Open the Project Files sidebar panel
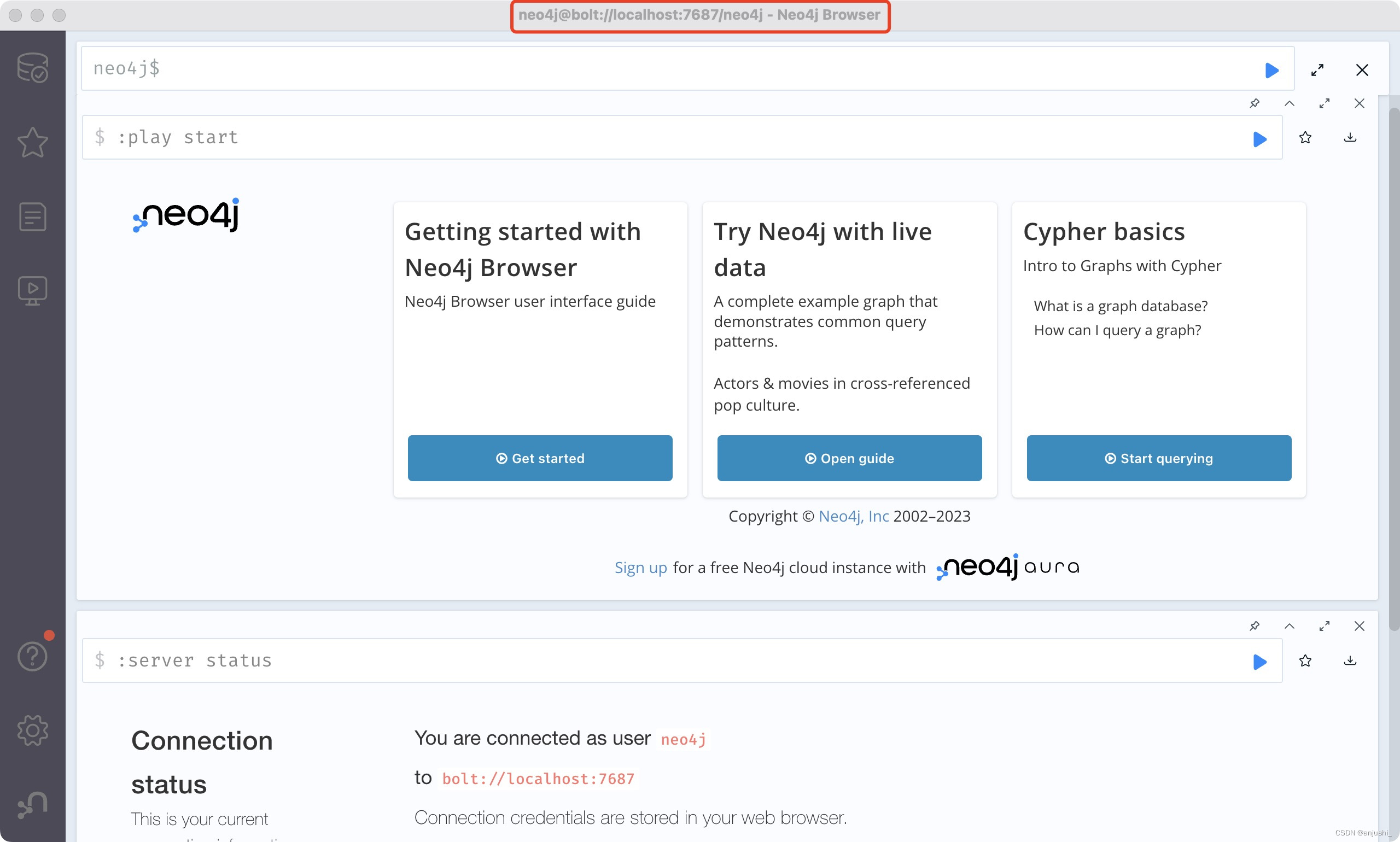The image size is (1400, 842). pos(32,216)
